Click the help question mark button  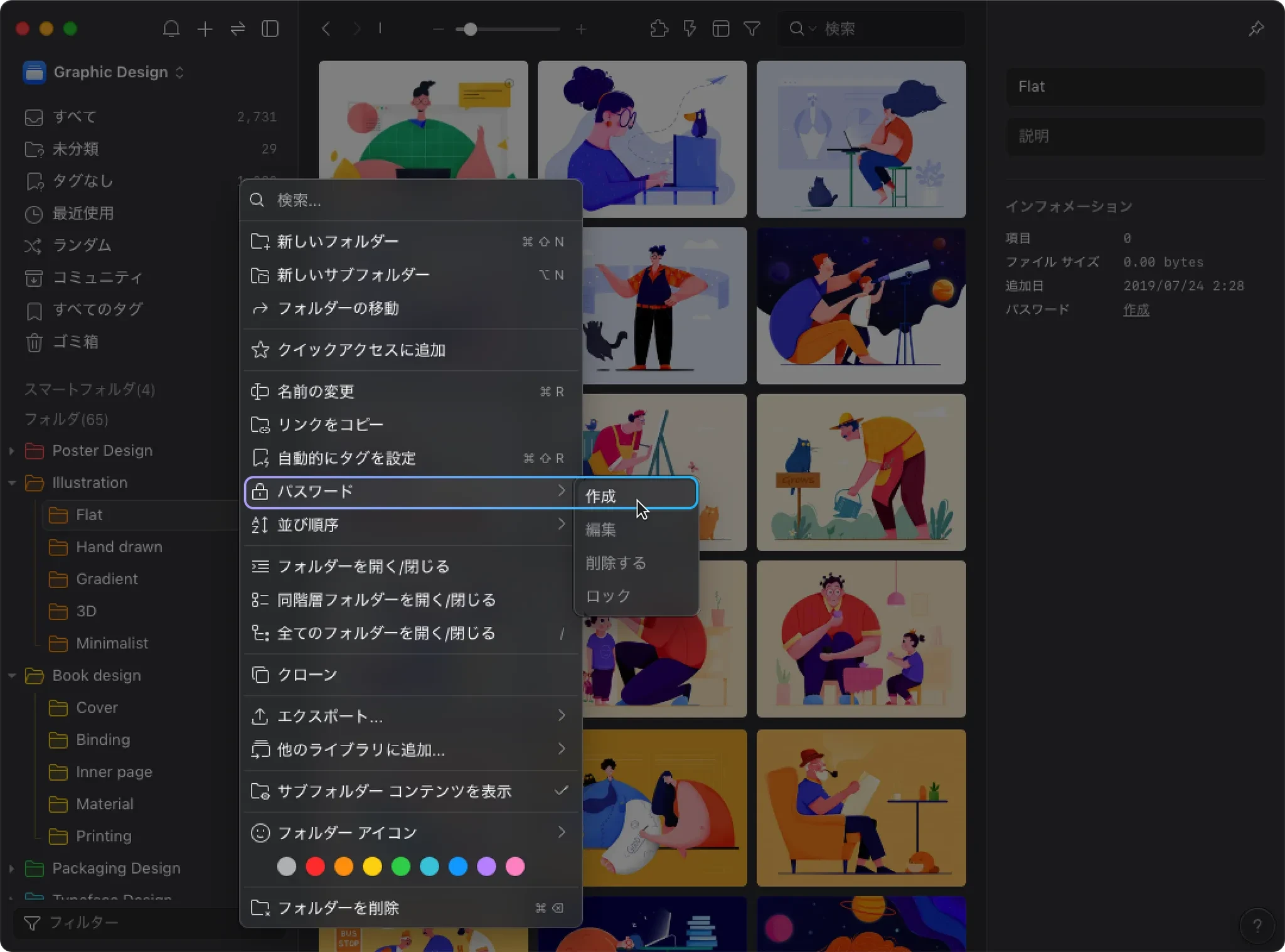click(x=1257, y=925)
